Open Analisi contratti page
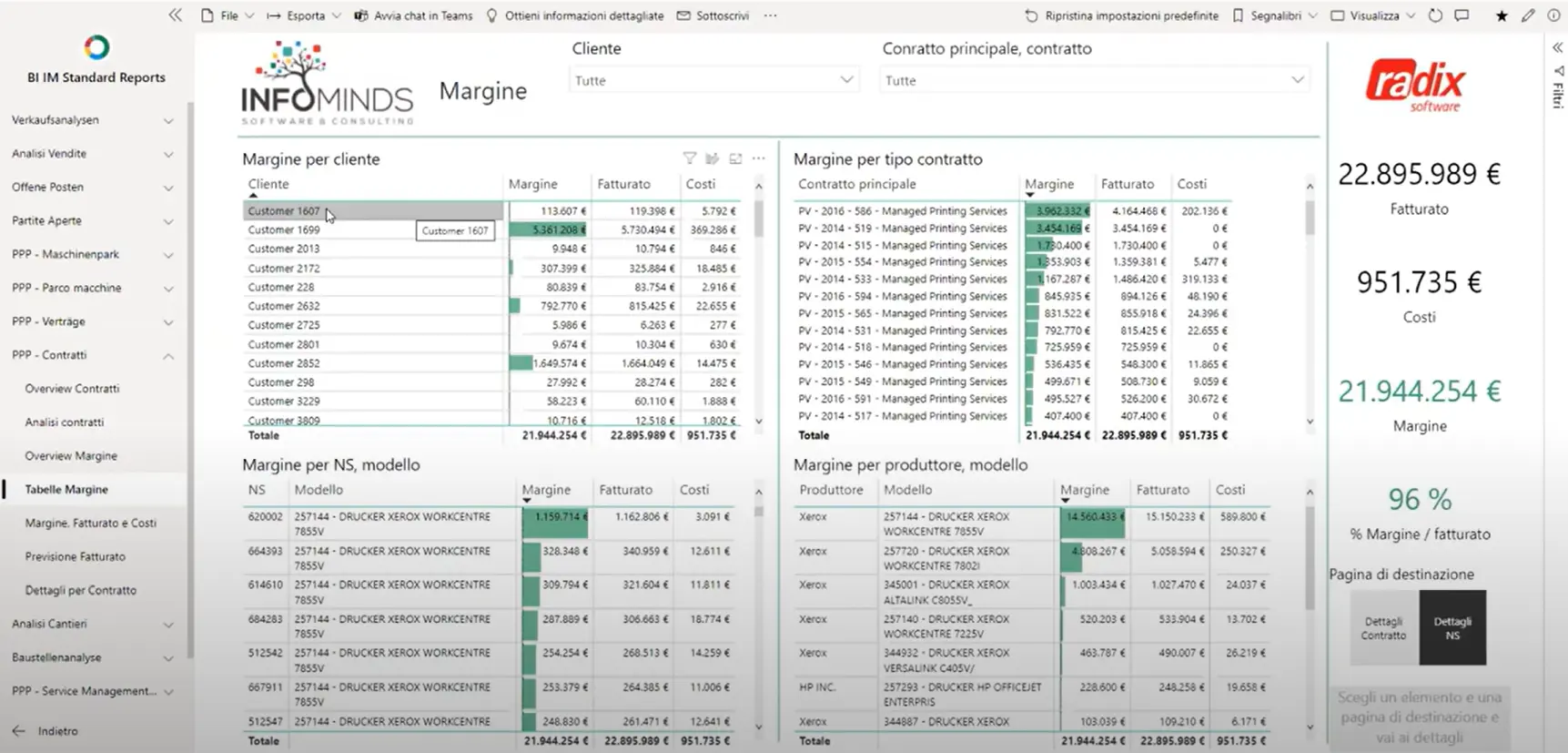1568x753 pixels. click(65, 422)
